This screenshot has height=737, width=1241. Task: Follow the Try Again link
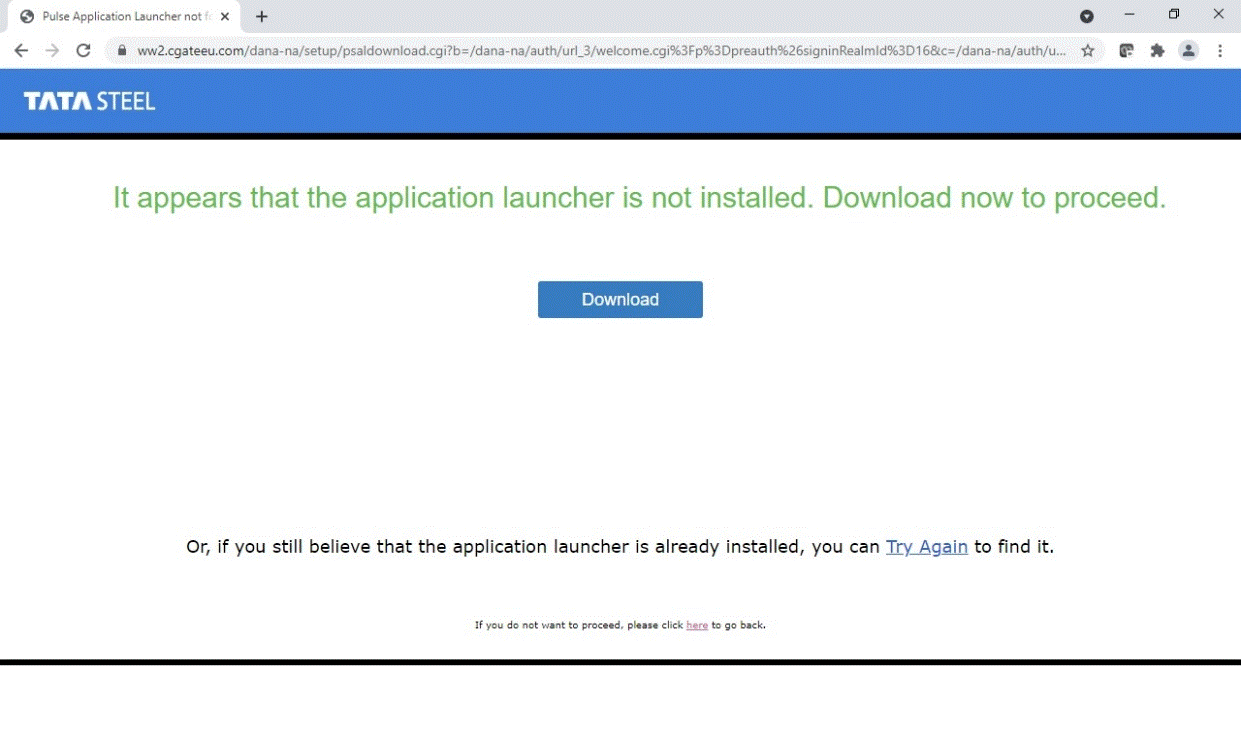point(927,547)
